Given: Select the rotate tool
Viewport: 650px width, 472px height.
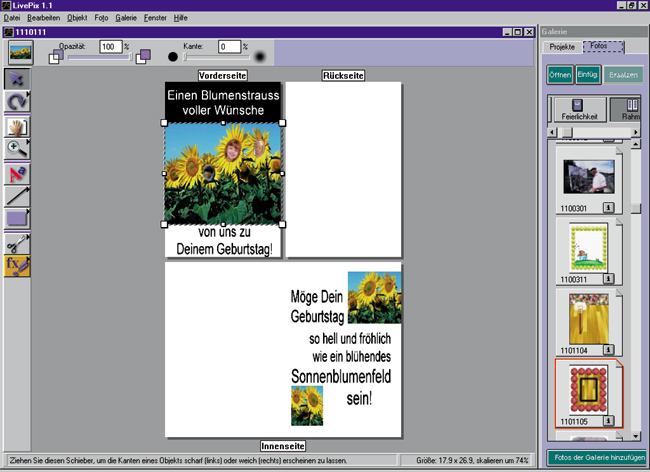Looking at the screenshot, I should pyautogui.click(x=18, y=102).
